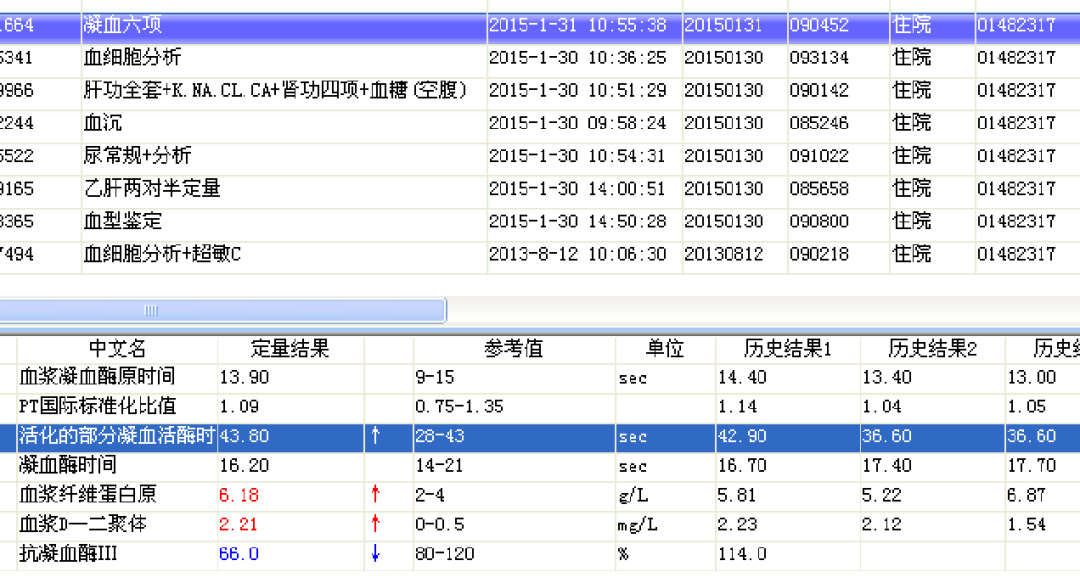Click the 单位 column header
The height and width of the screenshot is (583, 1080).
click(665, 349)
